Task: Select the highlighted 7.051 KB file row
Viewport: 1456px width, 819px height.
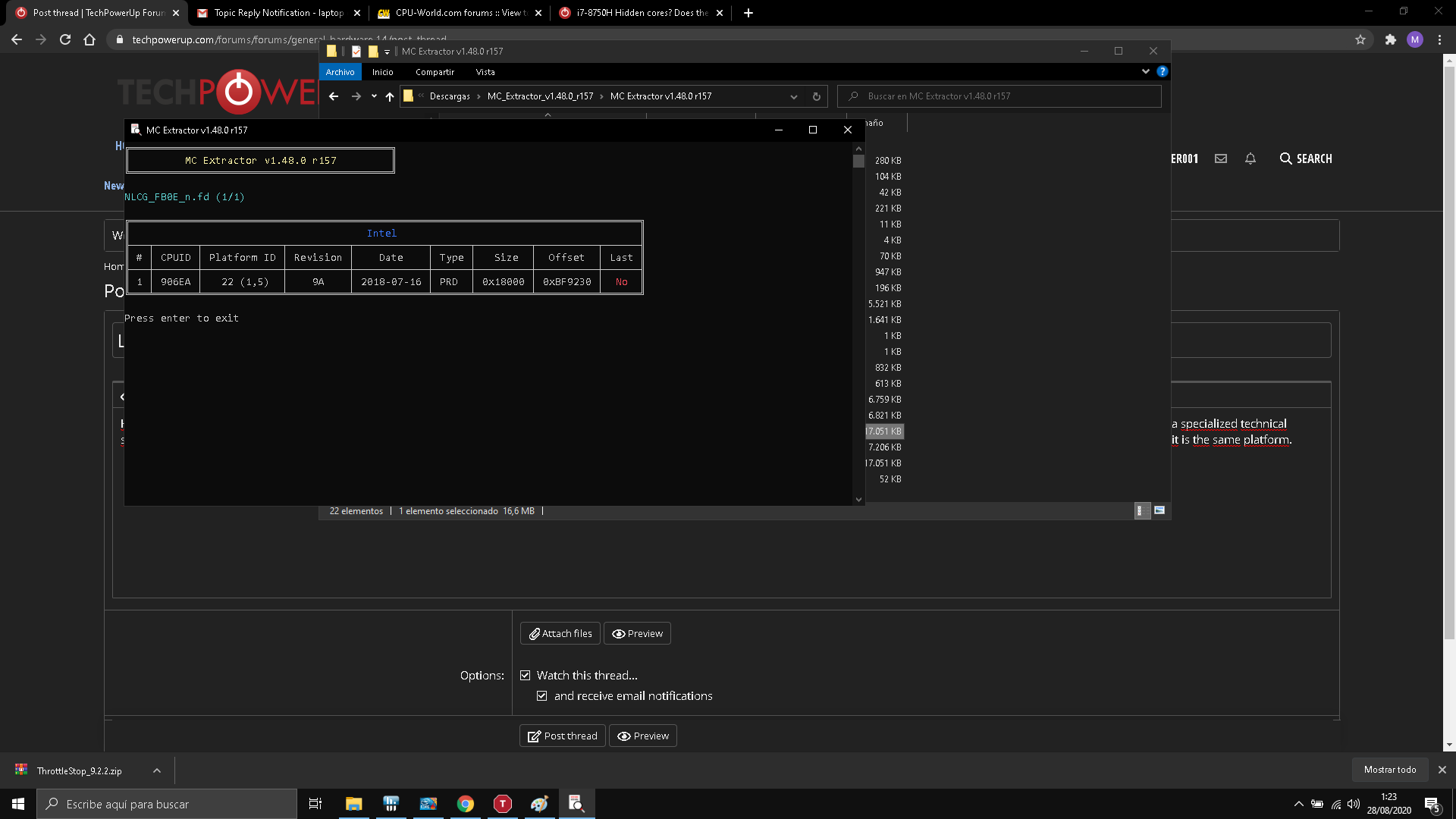Action: (x=884, y=431)
